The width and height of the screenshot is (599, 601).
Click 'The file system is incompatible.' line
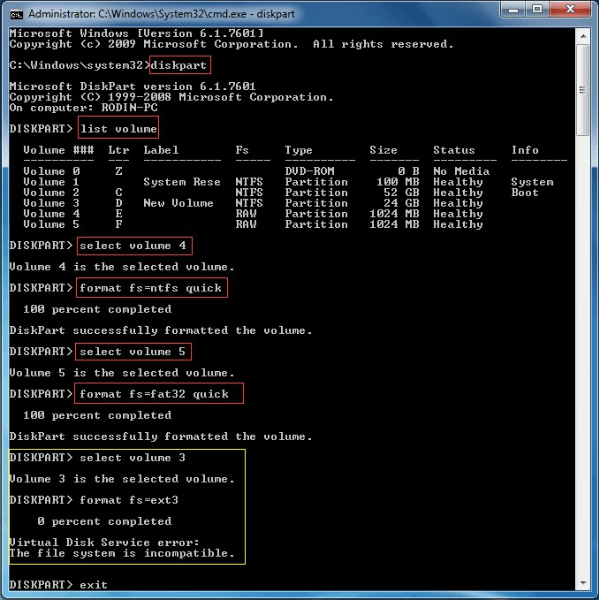coord(122,553)
